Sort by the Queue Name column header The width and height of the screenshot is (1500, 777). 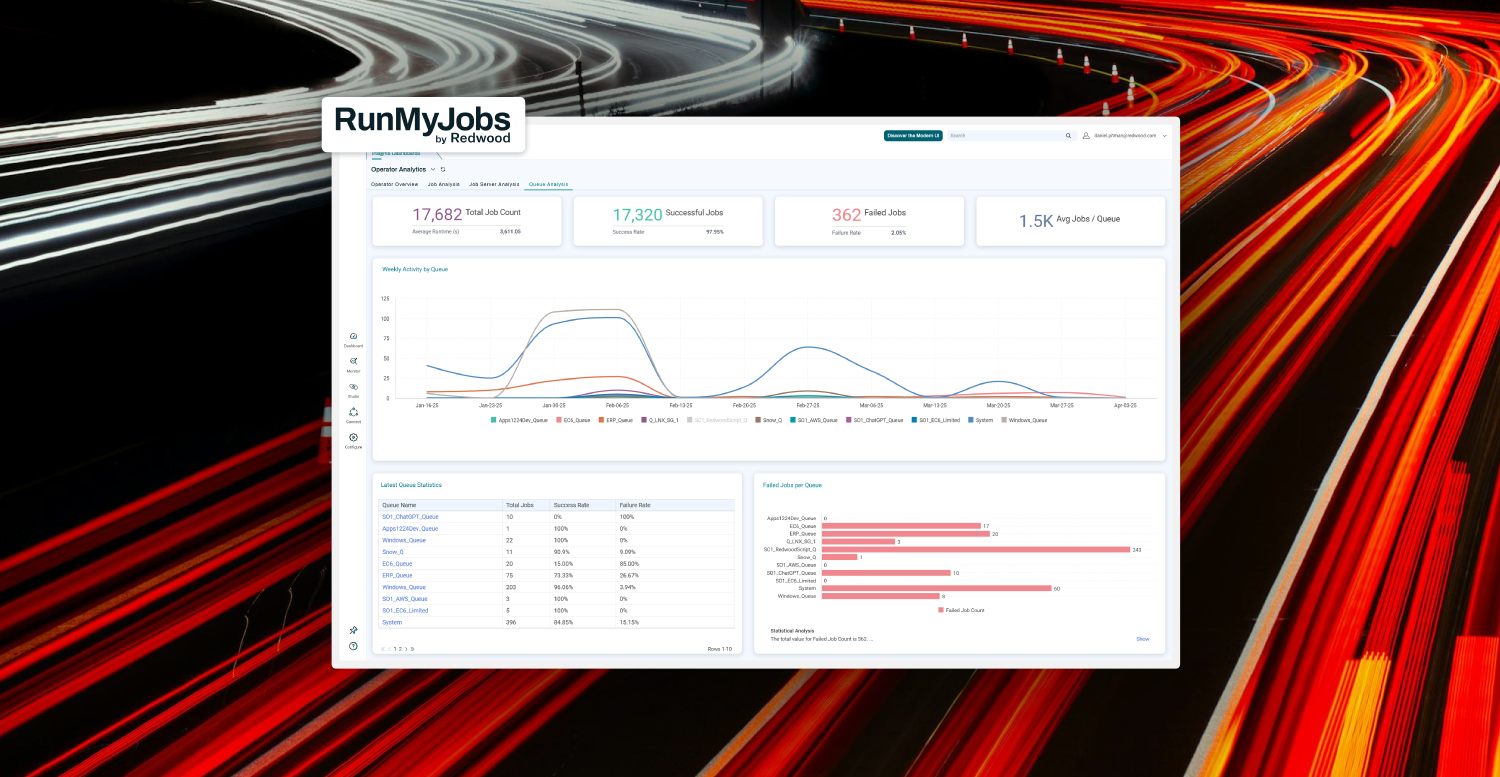click(x=440, y=505)
